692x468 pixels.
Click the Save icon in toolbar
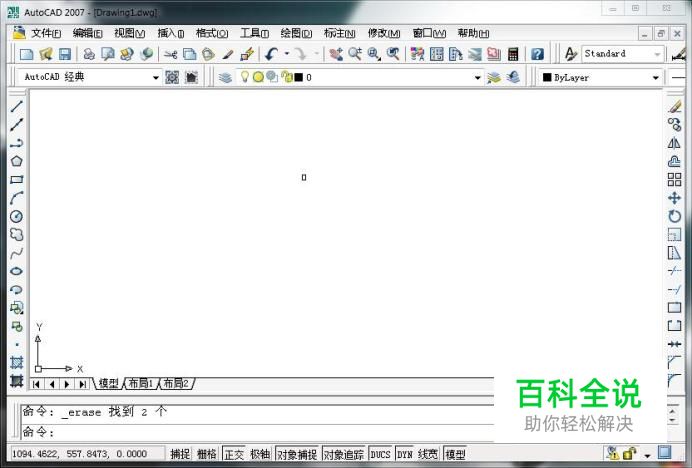pyautogui.click(x=65, y=54)
